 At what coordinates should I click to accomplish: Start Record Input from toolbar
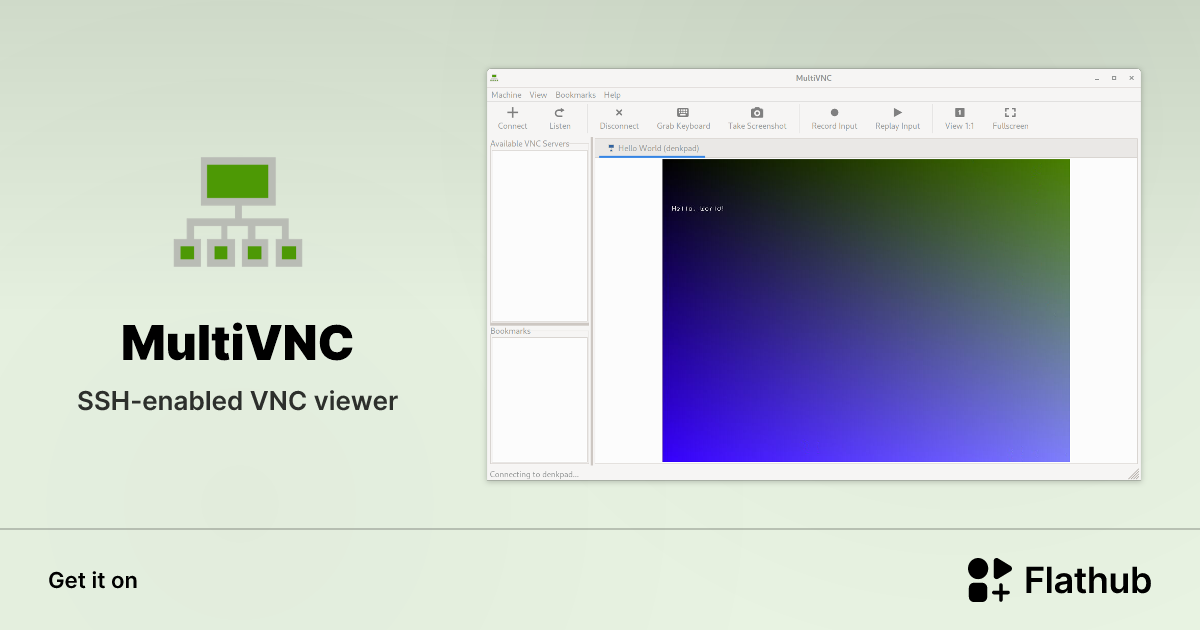[x=834, y=113]
